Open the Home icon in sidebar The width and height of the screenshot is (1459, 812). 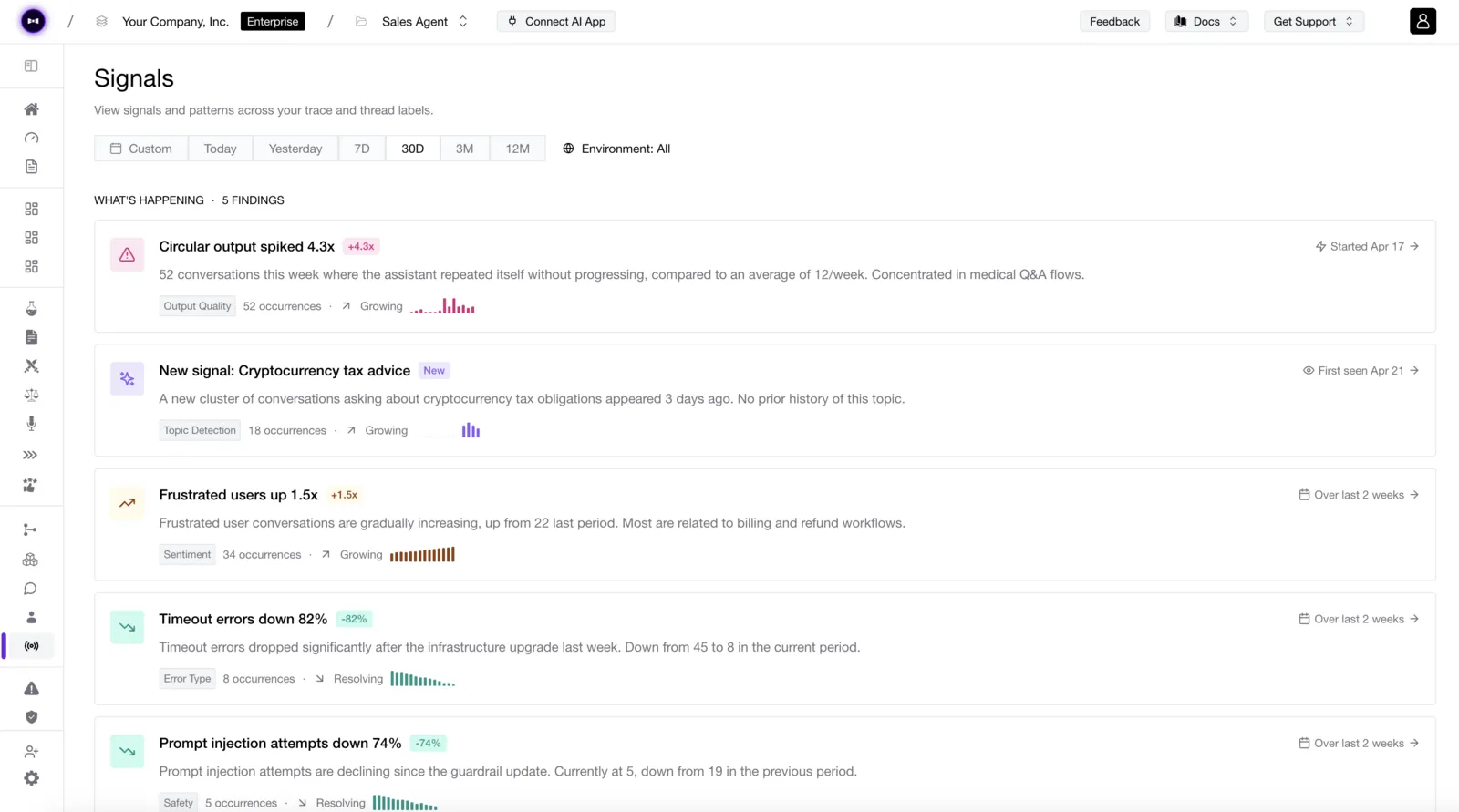[x=31, y=109]
